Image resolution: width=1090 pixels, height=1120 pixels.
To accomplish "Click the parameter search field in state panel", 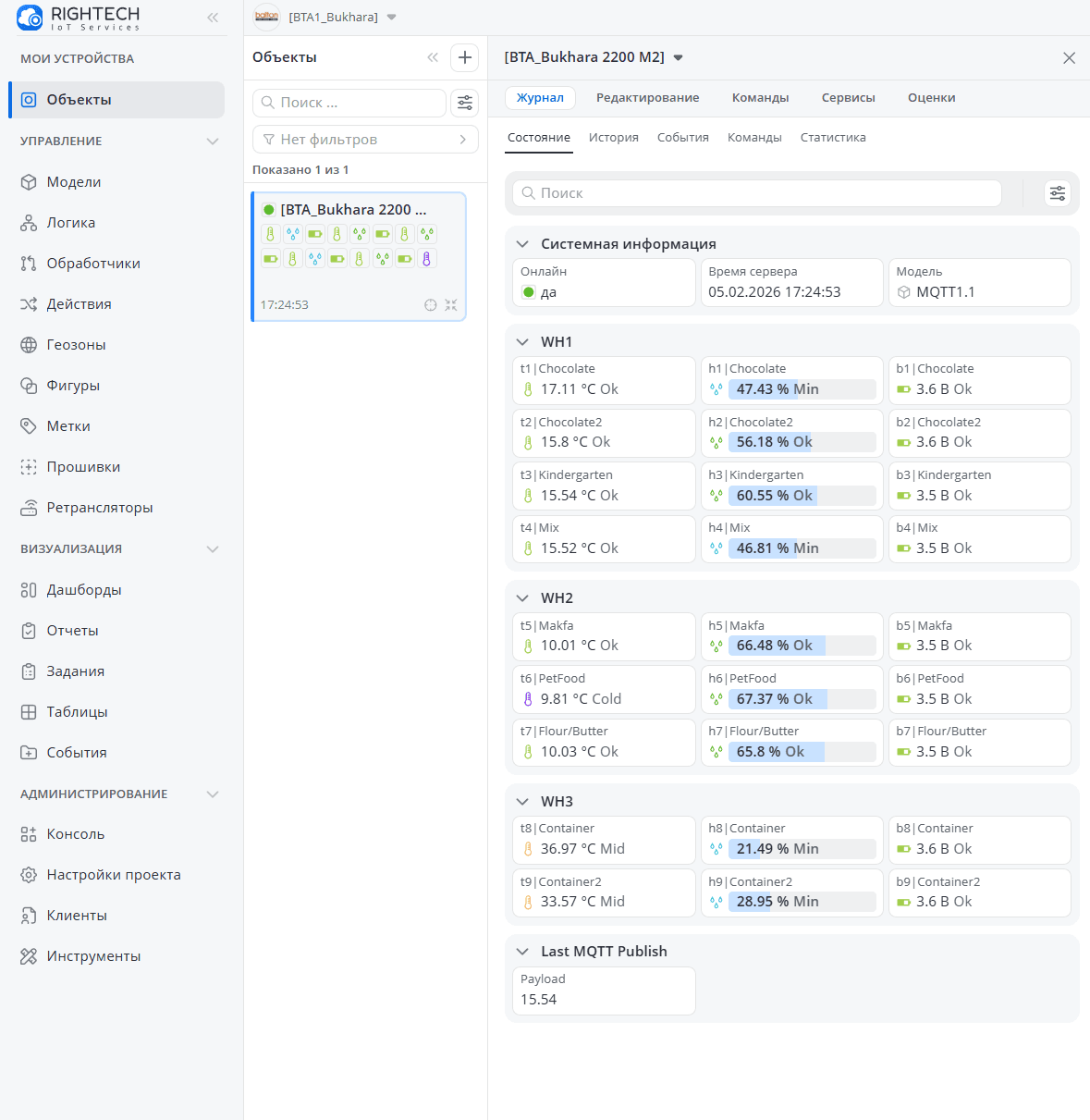I will tap(758, 193).
